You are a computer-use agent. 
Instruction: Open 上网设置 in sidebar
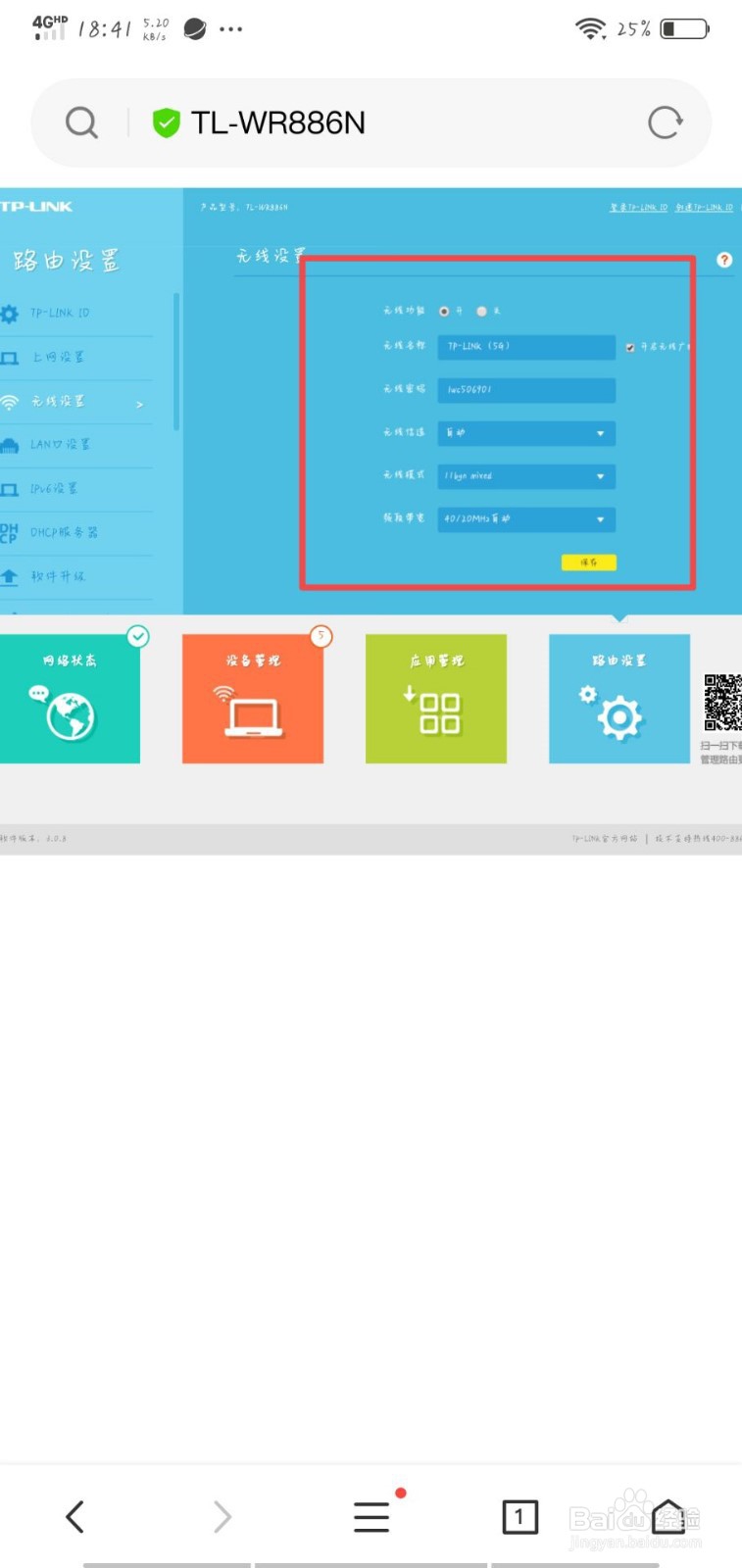(58, 357)
